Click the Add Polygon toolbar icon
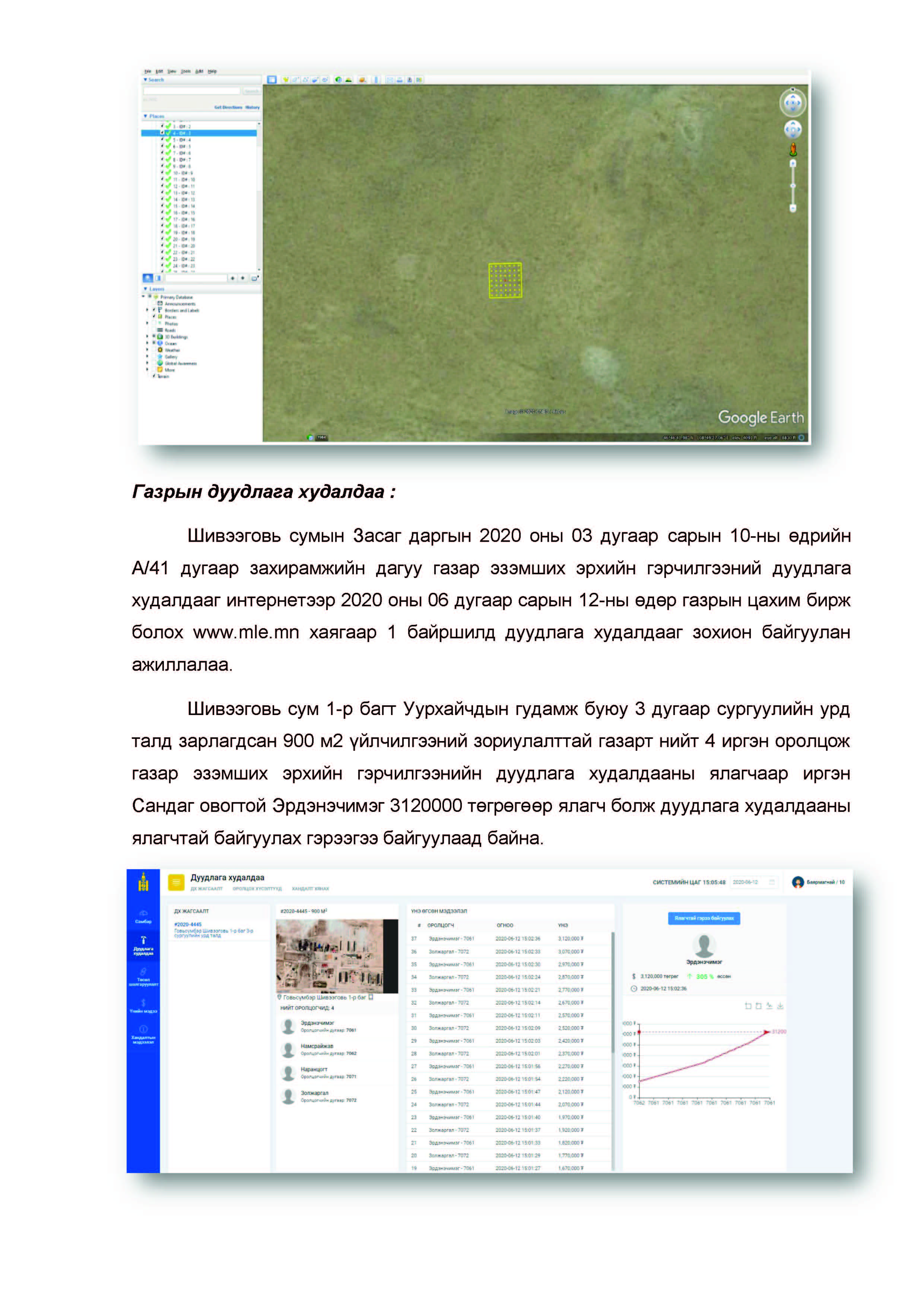The image size is (924, 1306). 296,80
